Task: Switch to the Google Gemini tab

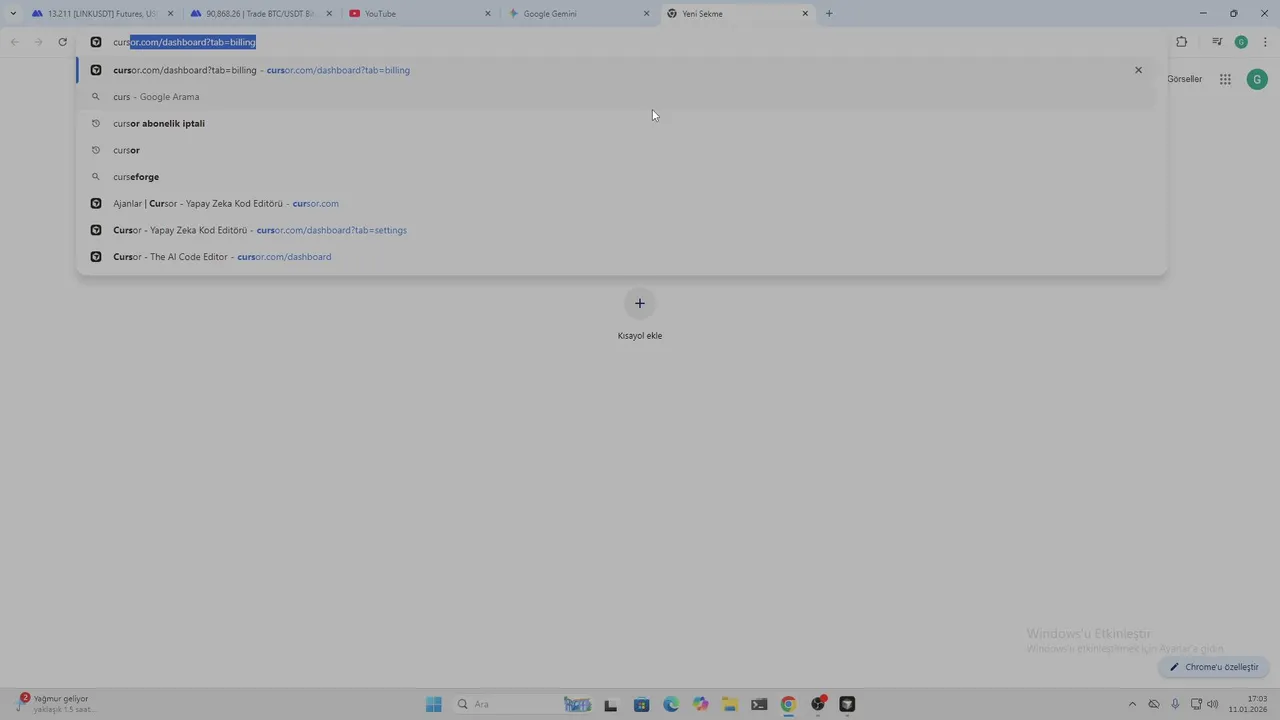Action: coord(579,13)
